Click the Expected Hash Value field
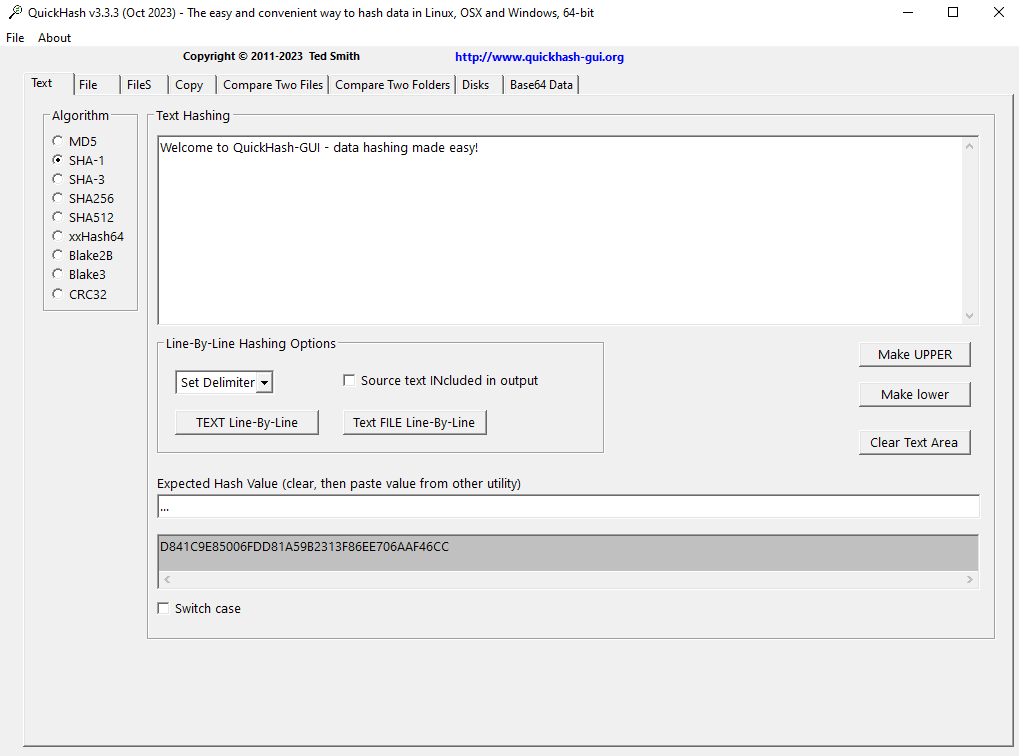 568,506
